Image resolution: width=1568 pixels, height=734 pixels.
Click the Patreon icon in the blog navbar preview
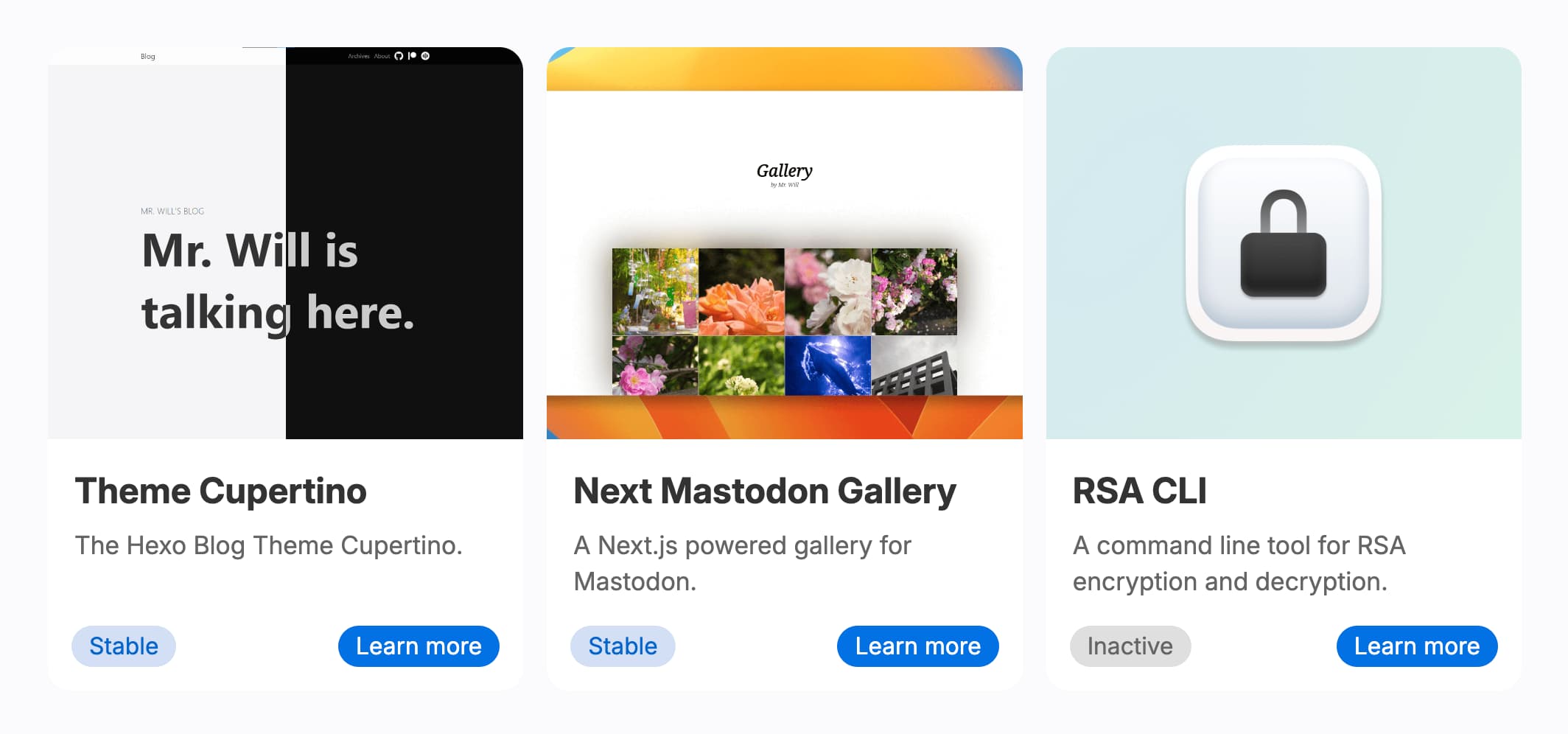coord(413,55)
